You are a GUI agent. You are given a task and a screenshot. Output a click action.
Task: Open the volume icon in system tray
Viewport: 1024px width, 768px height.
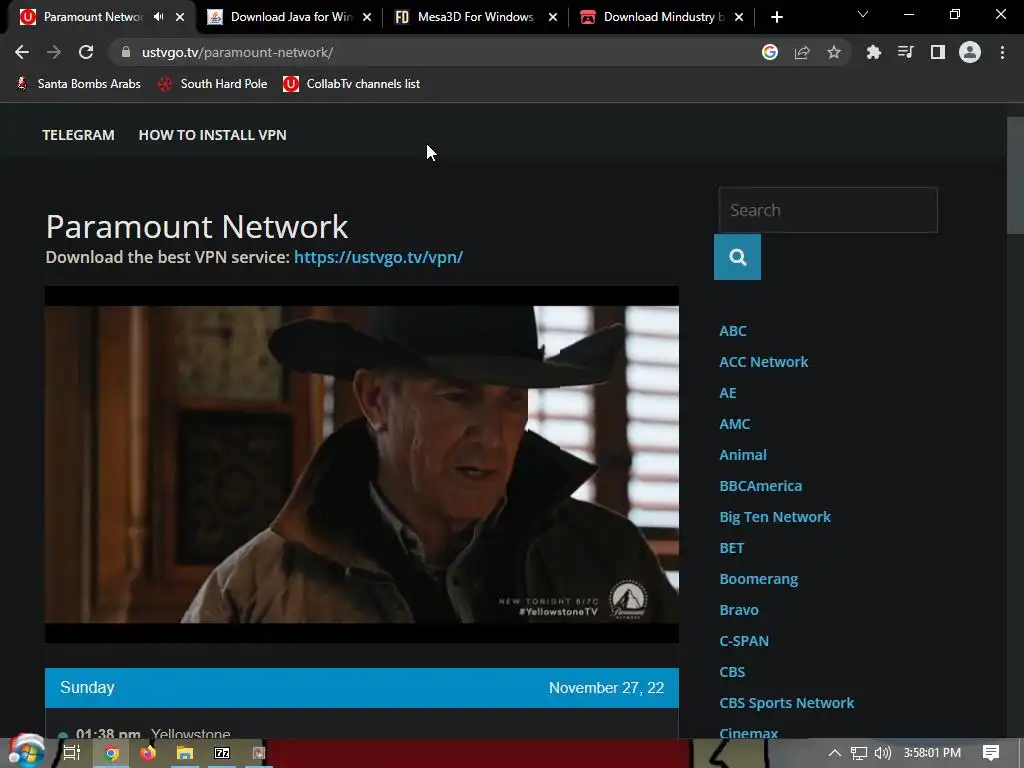click(882, 753)
